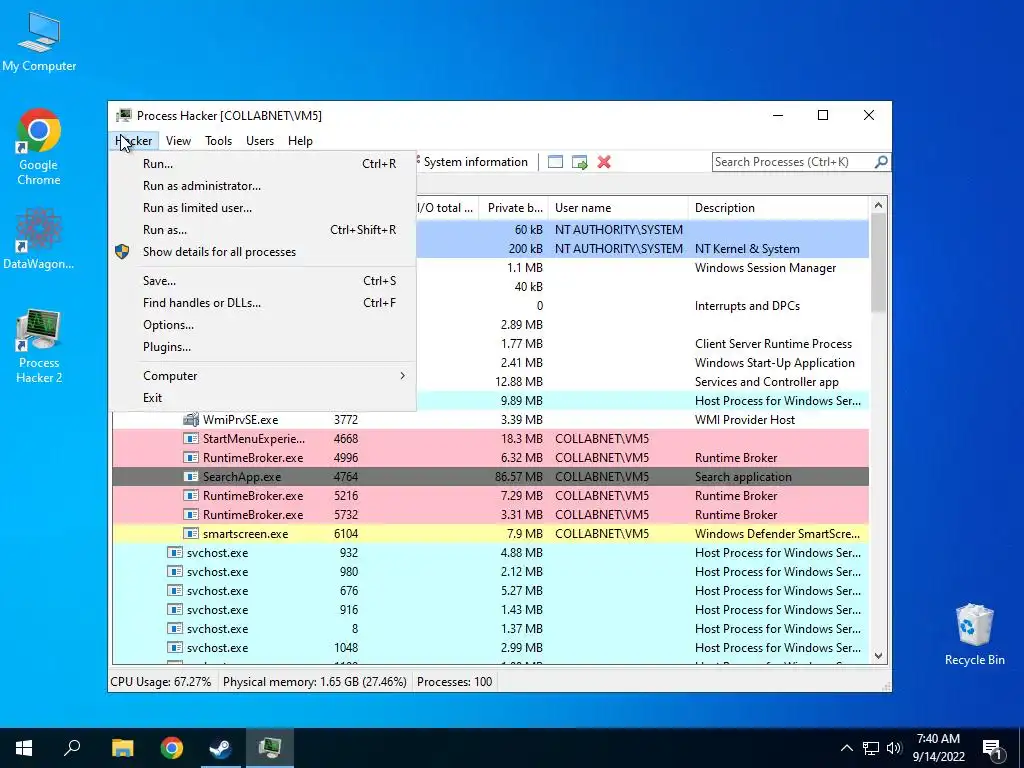Click the Process Hacker taskbar button
This screenshot has height=768, width=1024.
point(270,748)
